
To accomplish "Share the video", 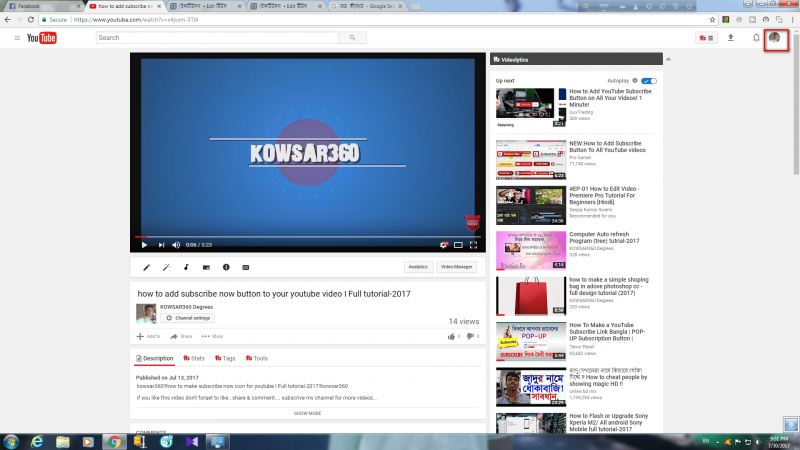I will click(x=181, y=336).
